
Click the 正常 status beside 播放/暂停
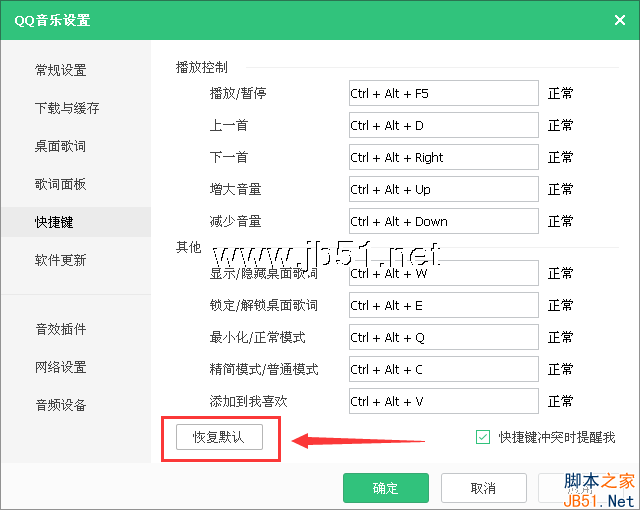coord(560,93)
